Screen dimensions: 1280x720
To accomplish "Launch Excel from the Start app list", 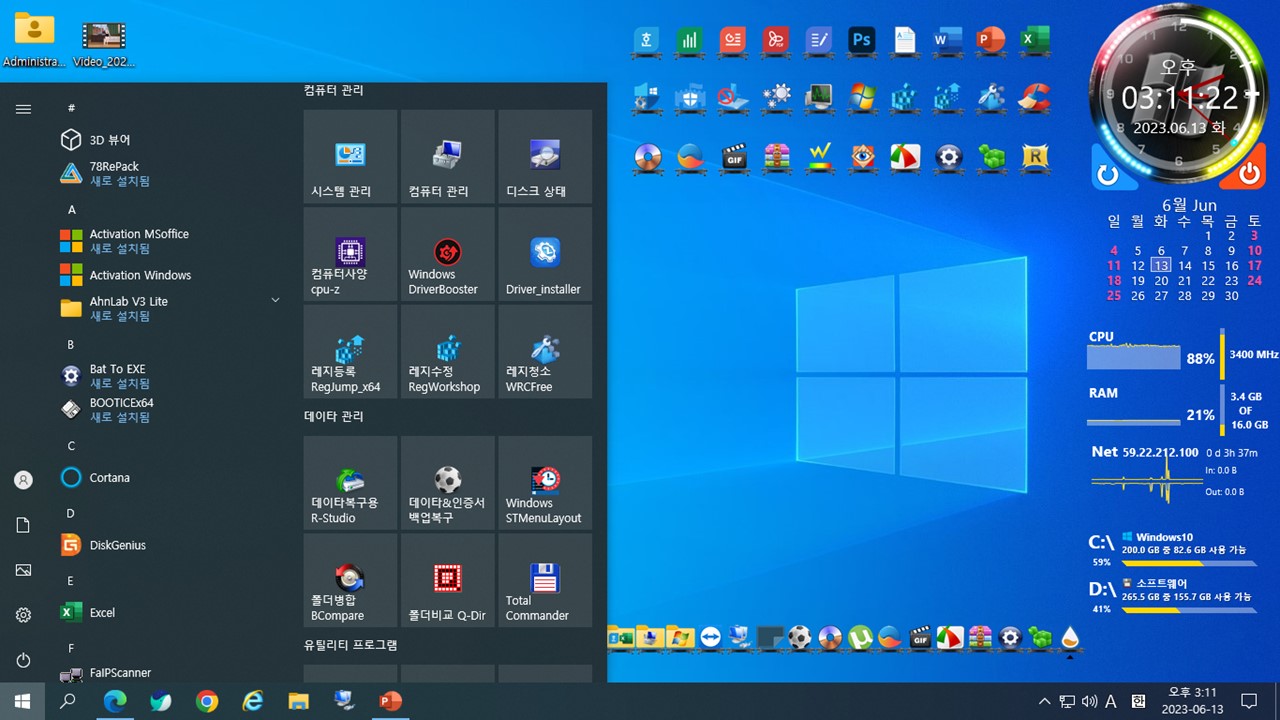I will click(x=171, y=613).
